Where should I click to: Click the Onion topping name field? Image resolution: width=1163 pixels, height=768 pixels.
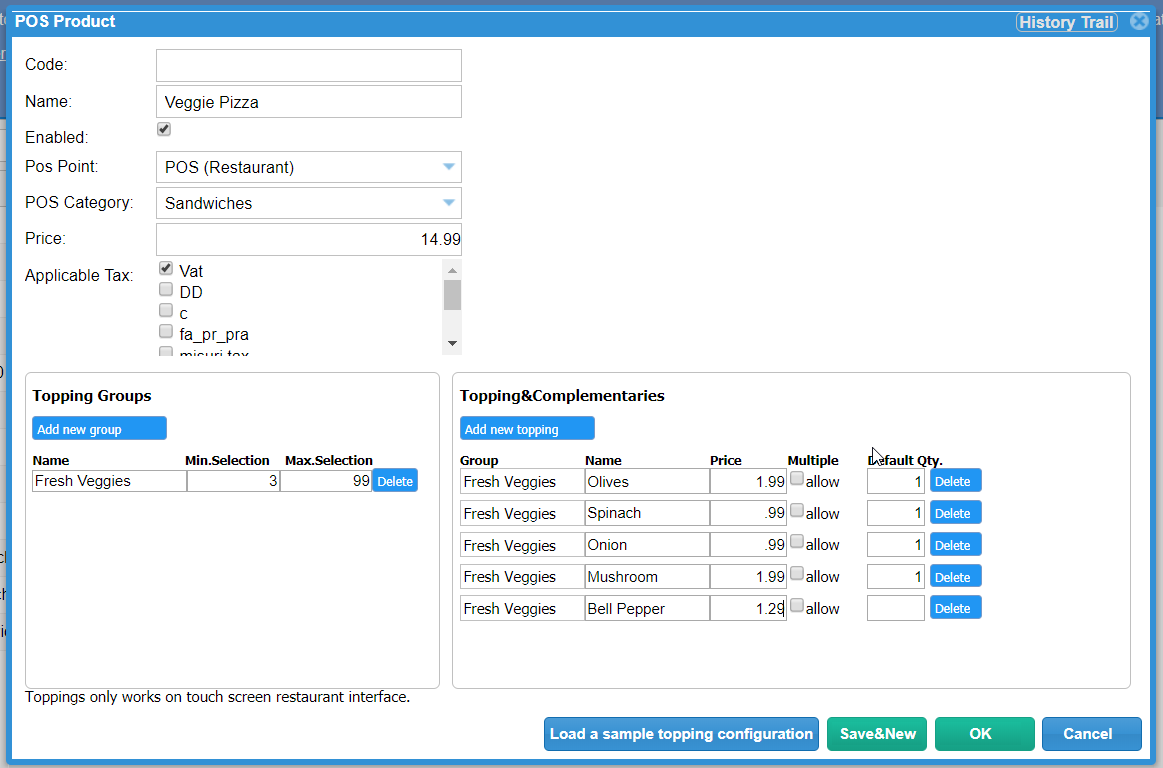(x=647, y=545)
